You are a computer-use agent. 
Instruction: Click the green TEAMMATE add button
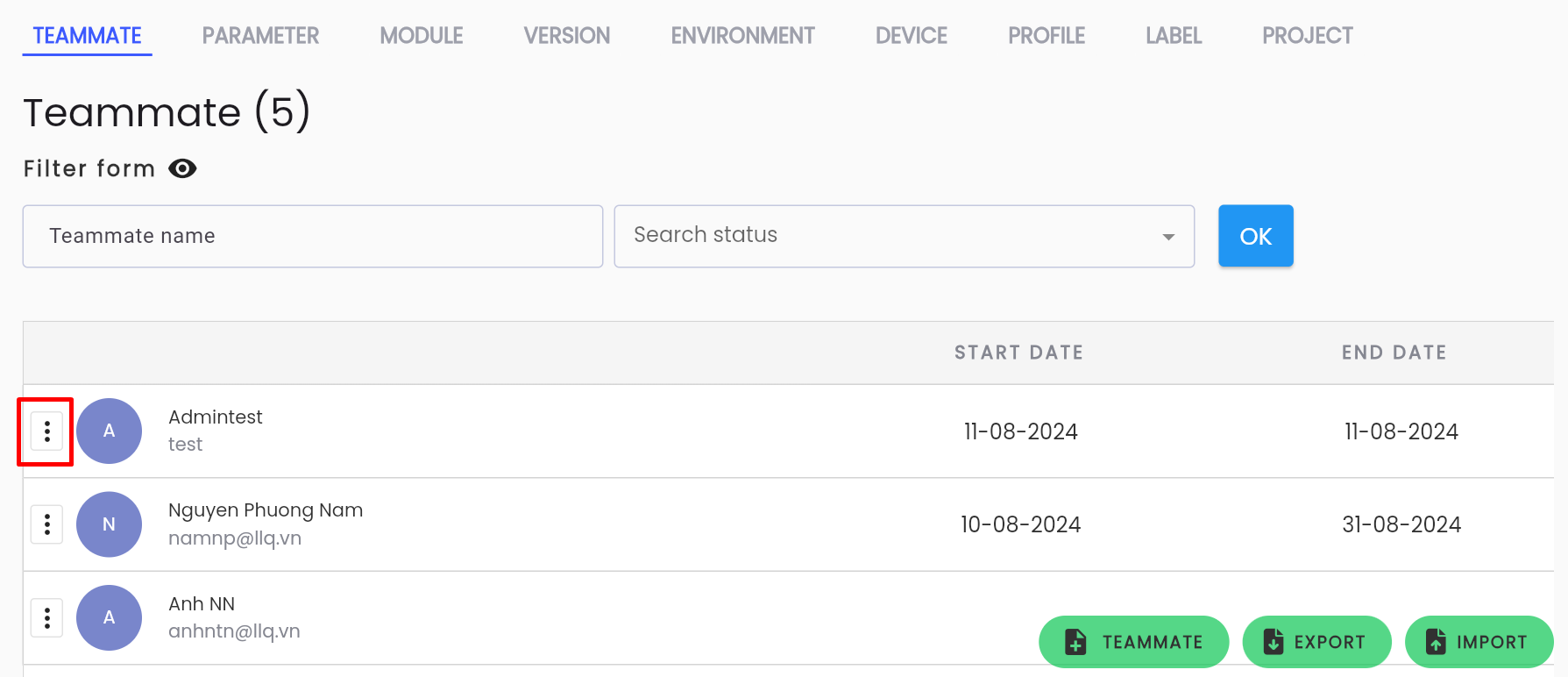tap(1133, 642)
